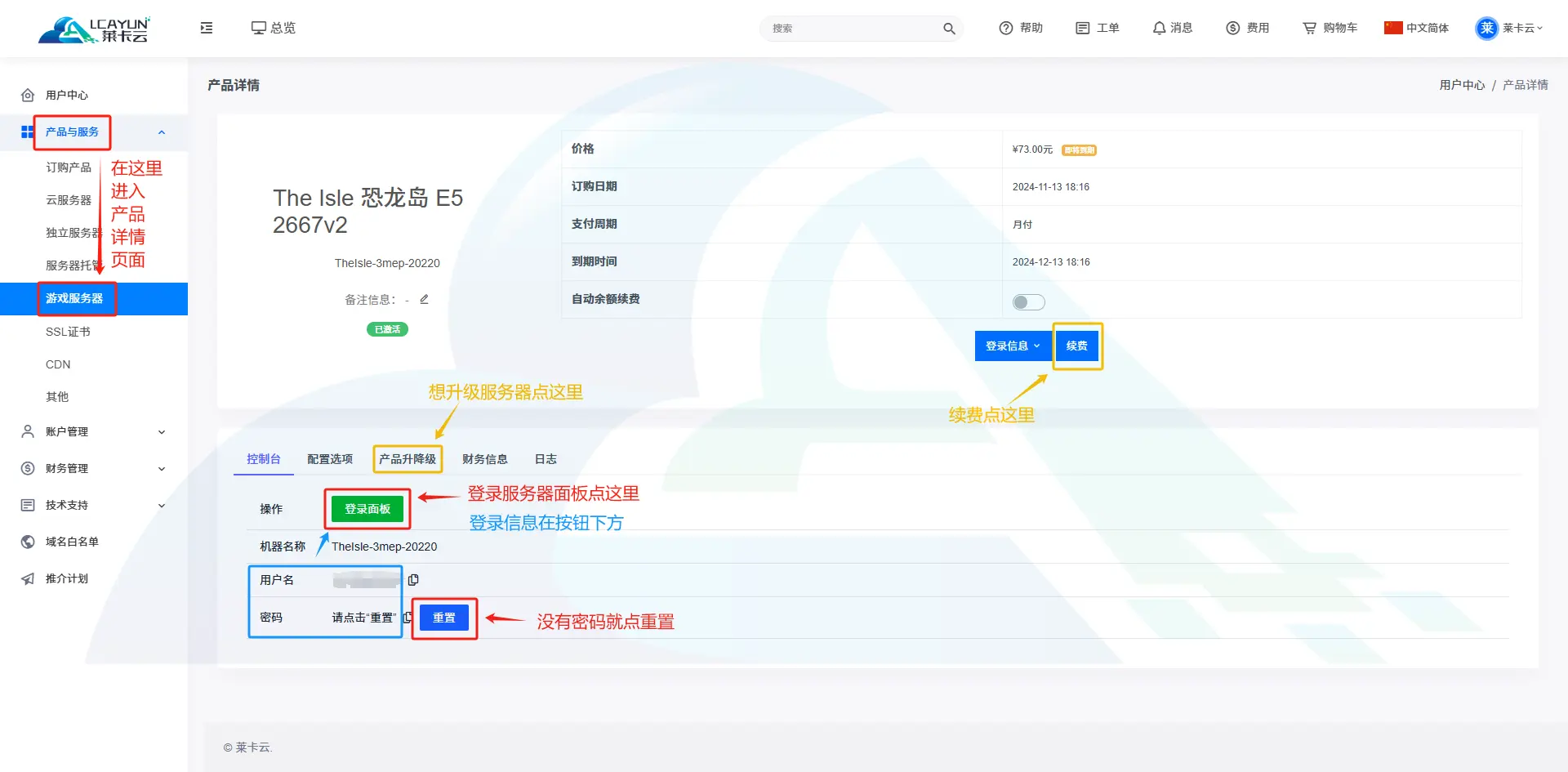Toggle 自动余额续费 auto-renew switch
The height and width of the screenshot is (772, 1568).
1028,302
